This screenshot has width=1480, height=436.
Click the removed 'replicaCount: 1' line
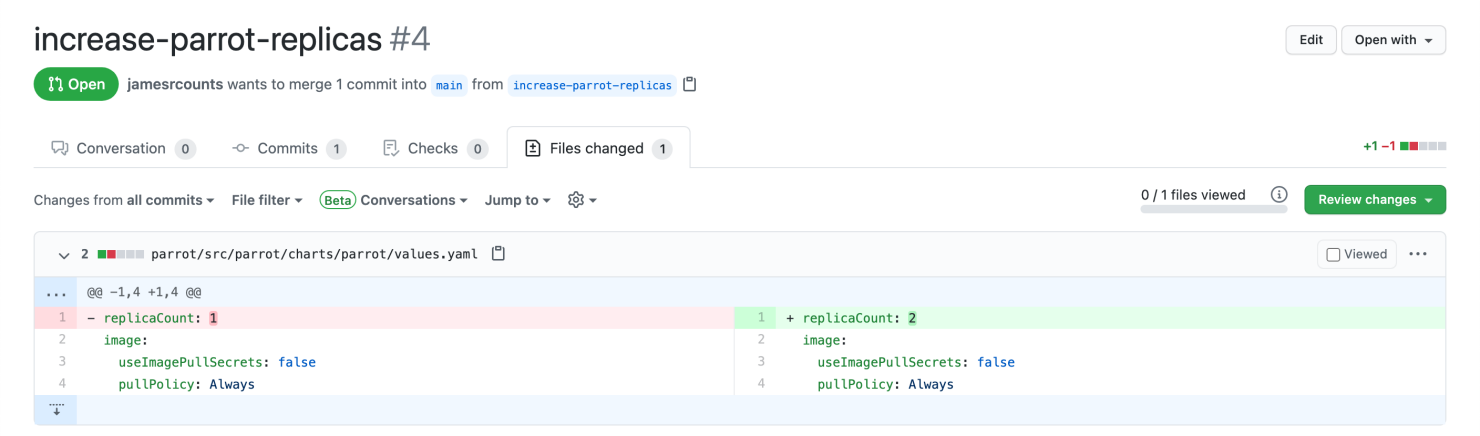(x=405, y=318)
